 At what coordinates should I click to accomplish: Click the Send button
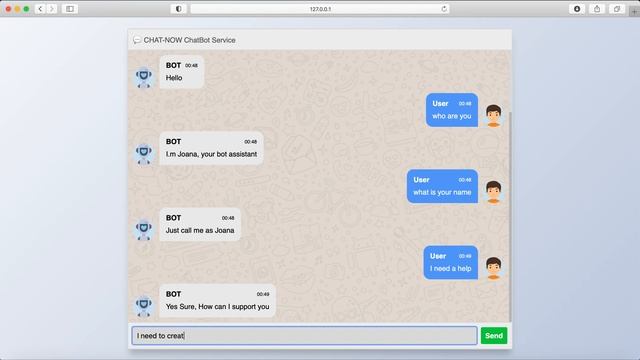pyautogui.click(x=494, y=336)
